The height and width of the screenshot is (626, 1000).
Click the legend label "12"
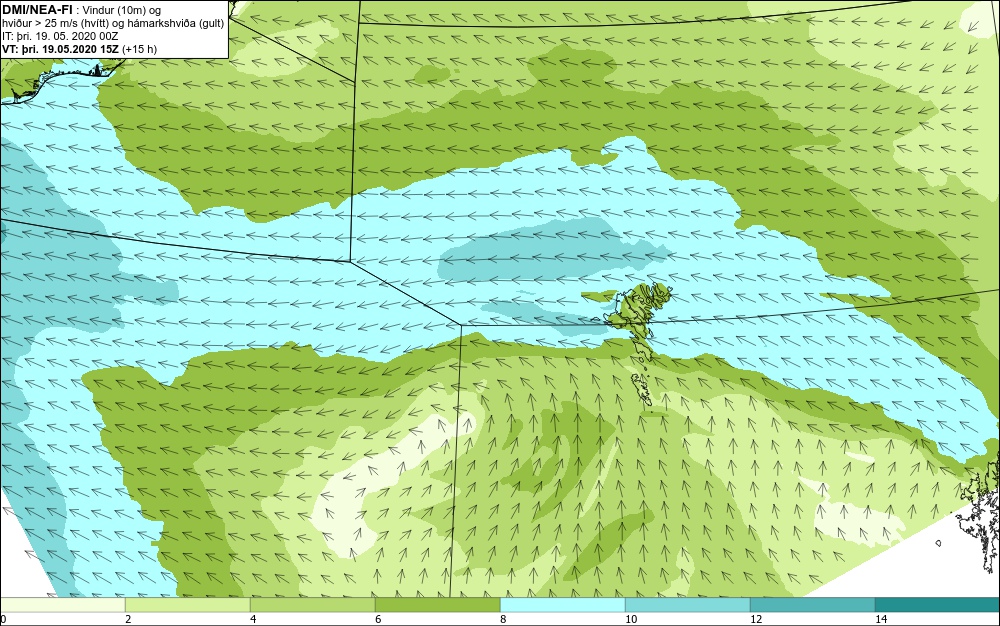[756, 619]
